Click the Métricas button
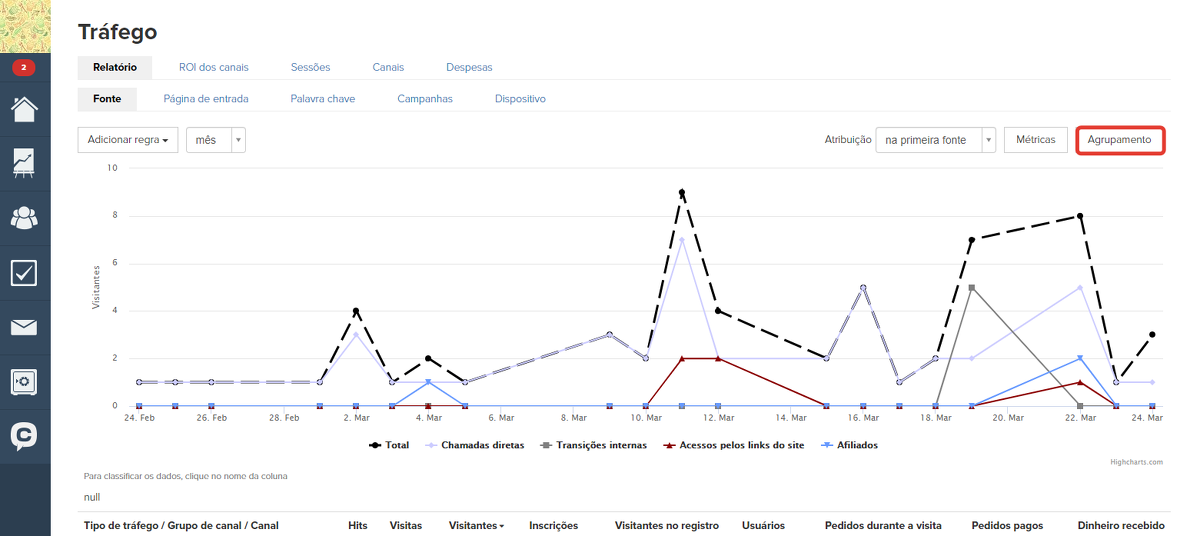Image resolution: width=1200 pixels, height=536 pixels. pos(1035,140)
